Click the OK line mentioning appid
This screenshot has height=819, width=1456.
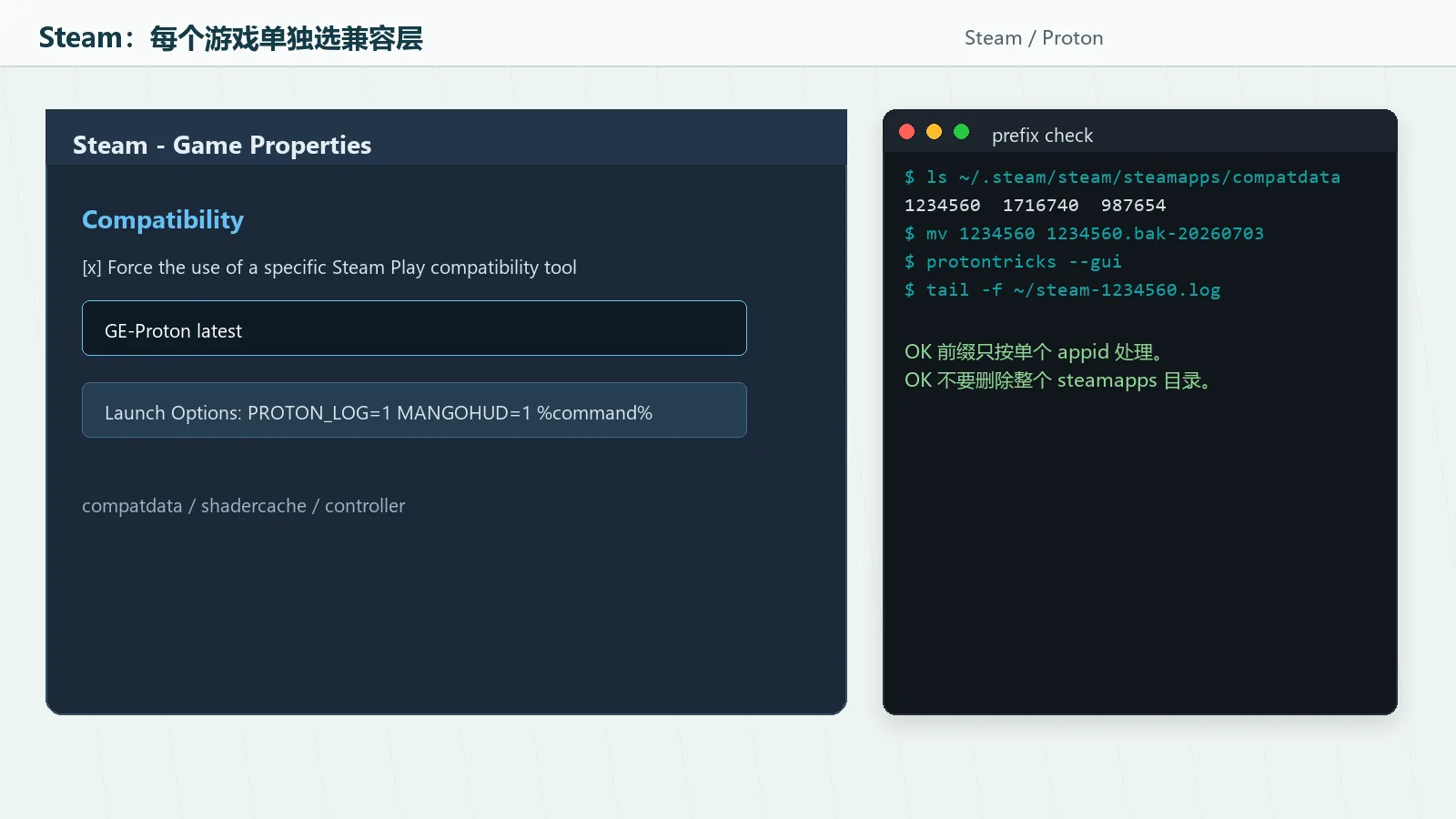tap(1034, 352)
